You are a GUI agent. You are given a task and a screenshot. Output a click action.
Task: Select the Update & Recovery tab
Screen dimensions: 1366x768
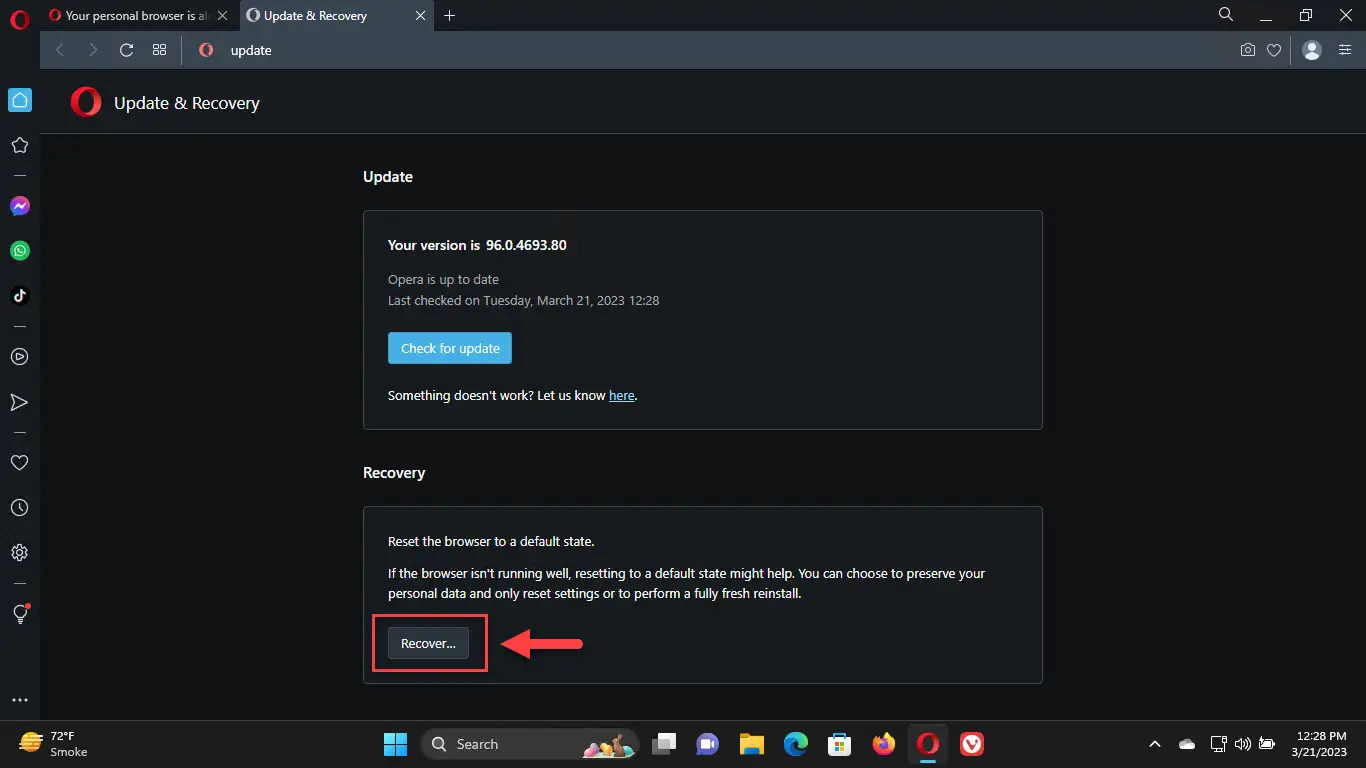click(x=335, y=16)
